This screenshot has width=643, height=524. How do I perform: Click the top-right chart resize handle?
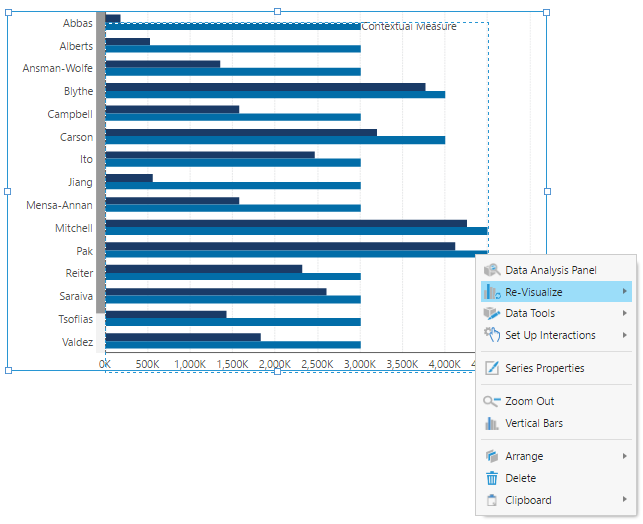pos(547,12)
